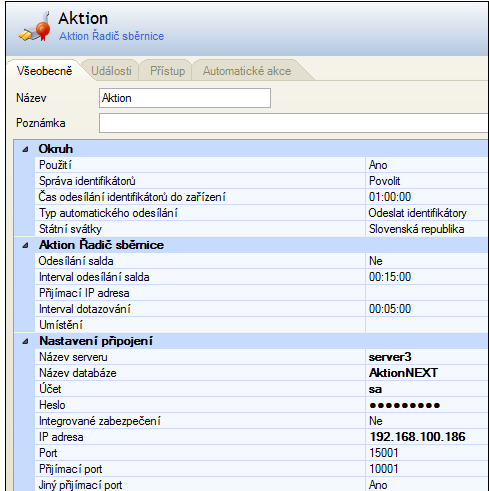Click the 00:15:00 interval value
Screen dimensions: 489x491
pos(390,277)
